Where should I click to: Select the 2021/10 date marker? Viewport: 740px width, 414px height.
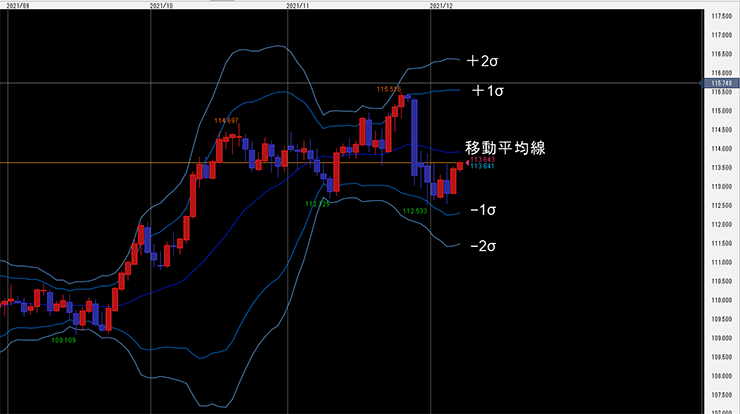161,5
